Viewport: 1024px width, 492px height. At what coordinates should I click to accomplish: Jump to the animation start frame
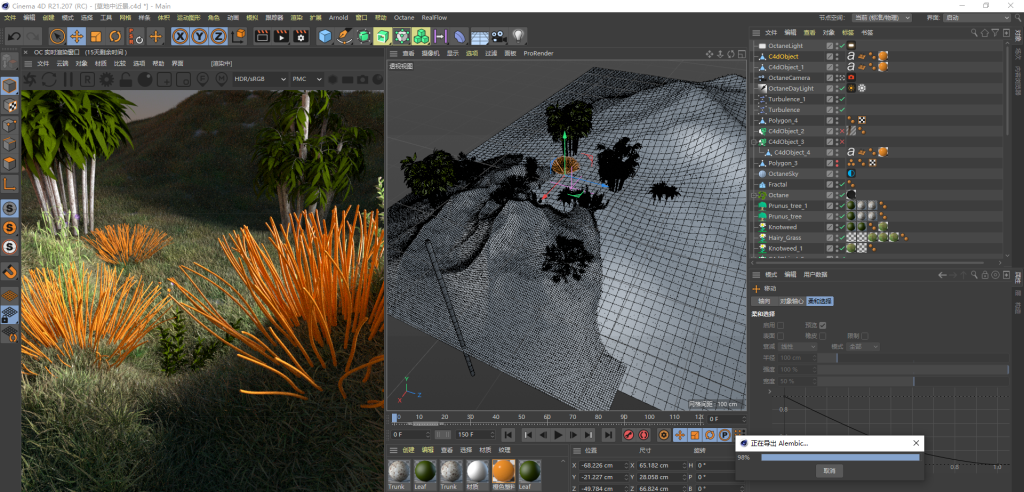click(509, 435)
